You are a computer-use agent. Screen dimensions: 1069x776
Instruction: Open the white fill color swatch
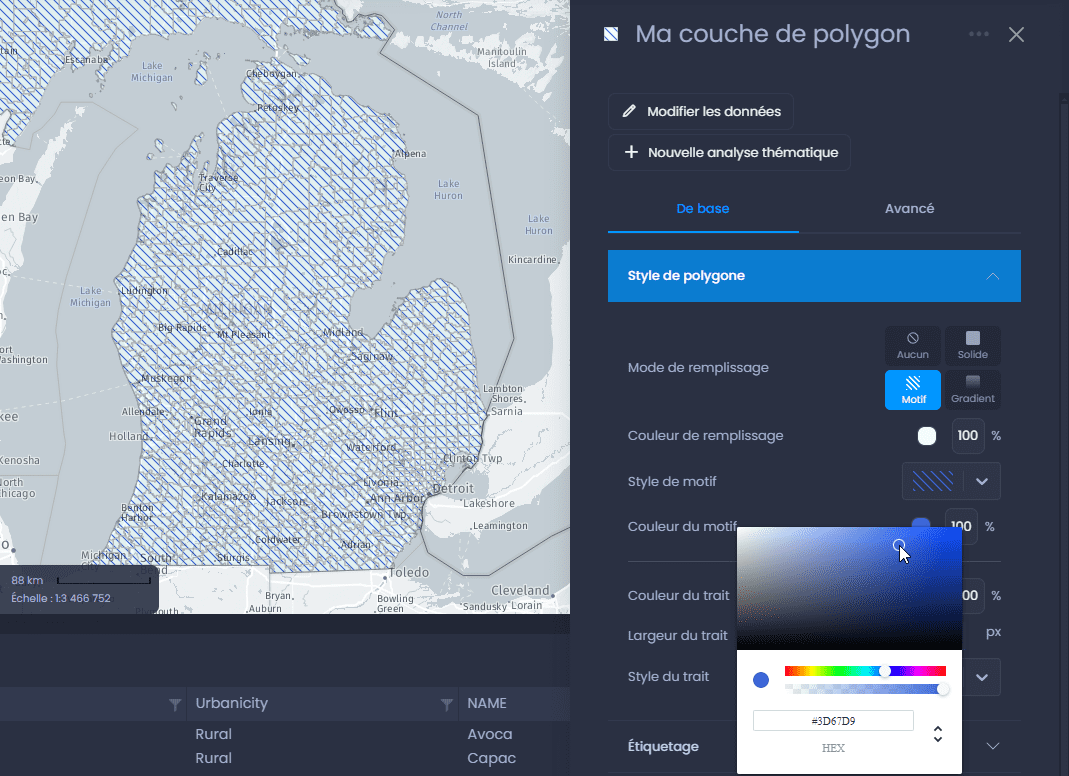tap(927, 436)
